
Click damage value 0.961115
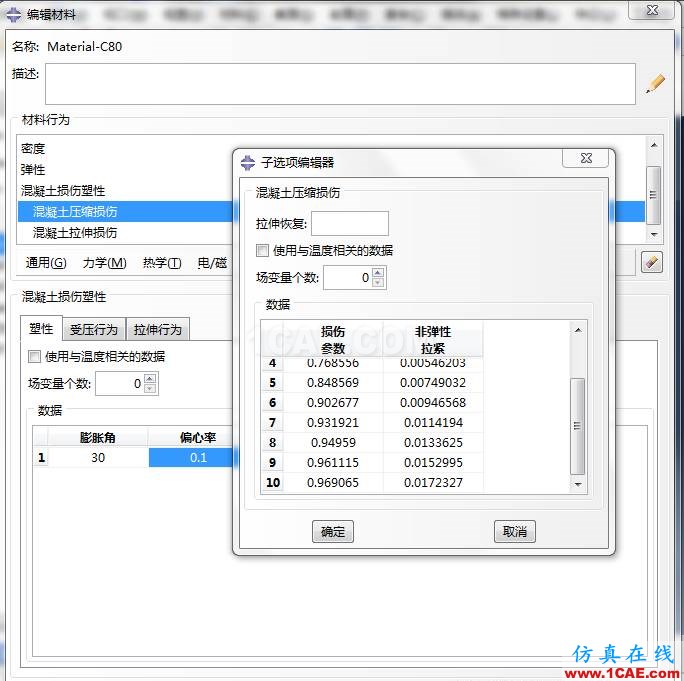click(333, 463)
